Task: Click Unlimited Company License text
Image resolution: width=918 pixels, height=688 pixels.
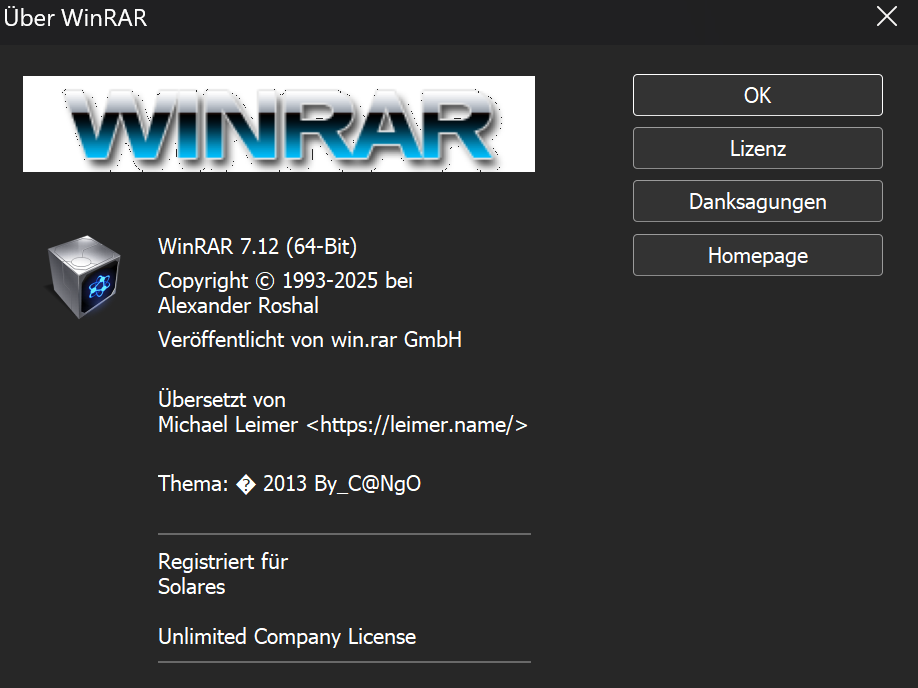Action: pyautogui.click(x=287, y=636)
